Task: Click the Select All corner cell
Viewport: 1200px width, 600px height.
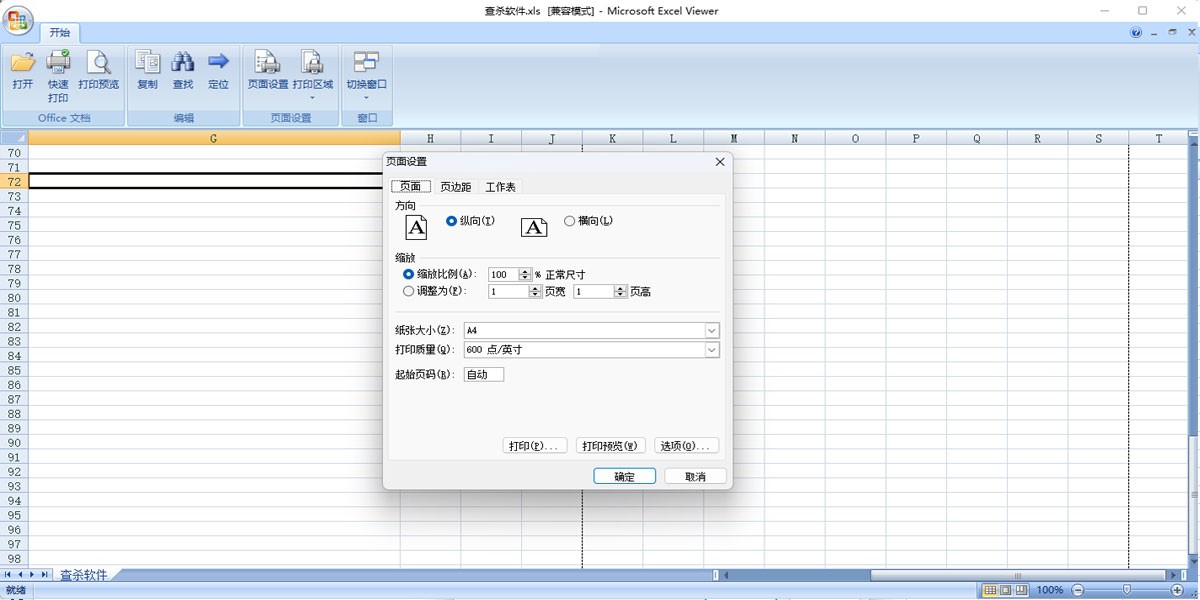Action: pyautogui.click(x=14, y=138)
